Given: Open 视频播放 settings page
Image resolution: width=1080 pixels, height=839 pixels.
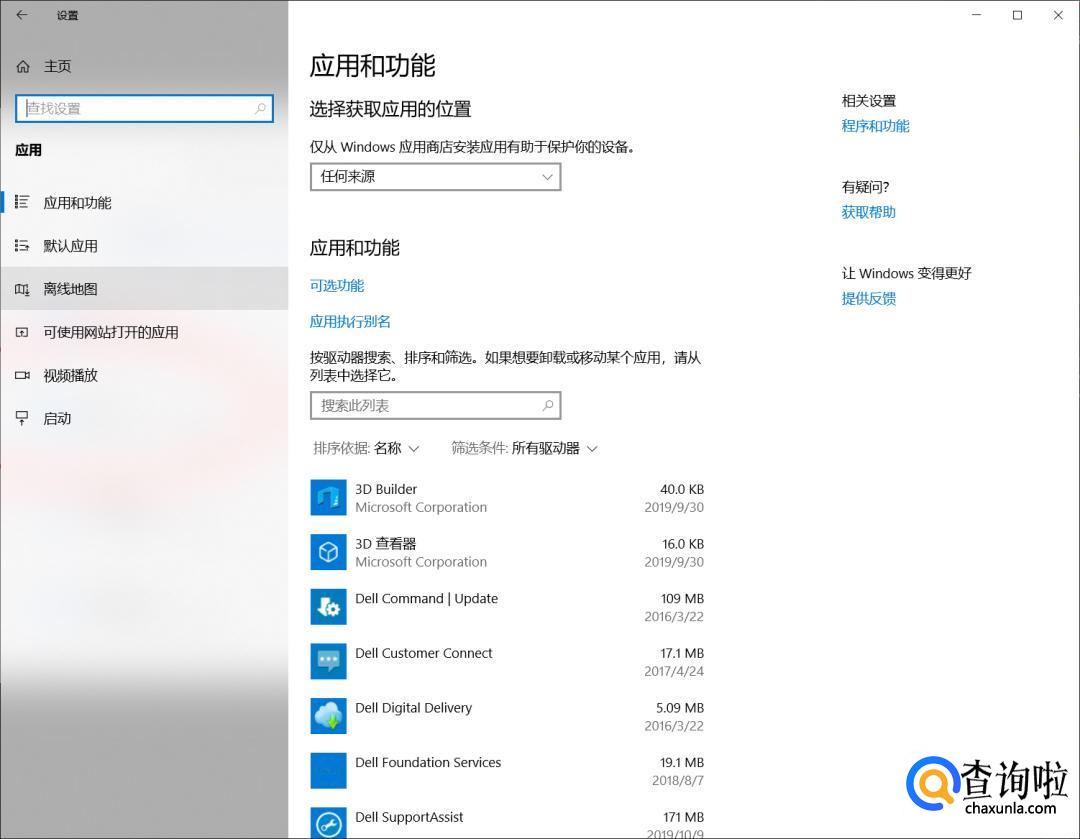Looking at the screenshot, I should pos(144,375).
